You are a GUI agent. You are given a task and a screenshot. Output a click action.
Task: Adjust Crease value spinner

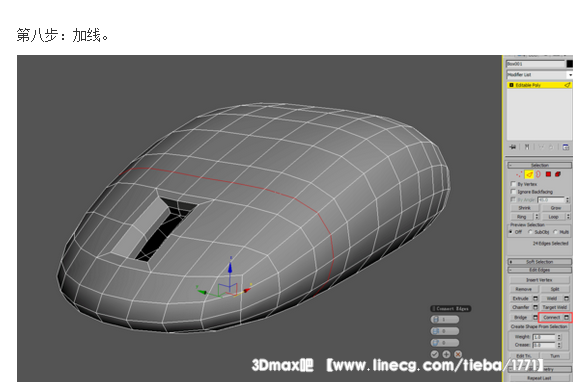tap(559, 345)
